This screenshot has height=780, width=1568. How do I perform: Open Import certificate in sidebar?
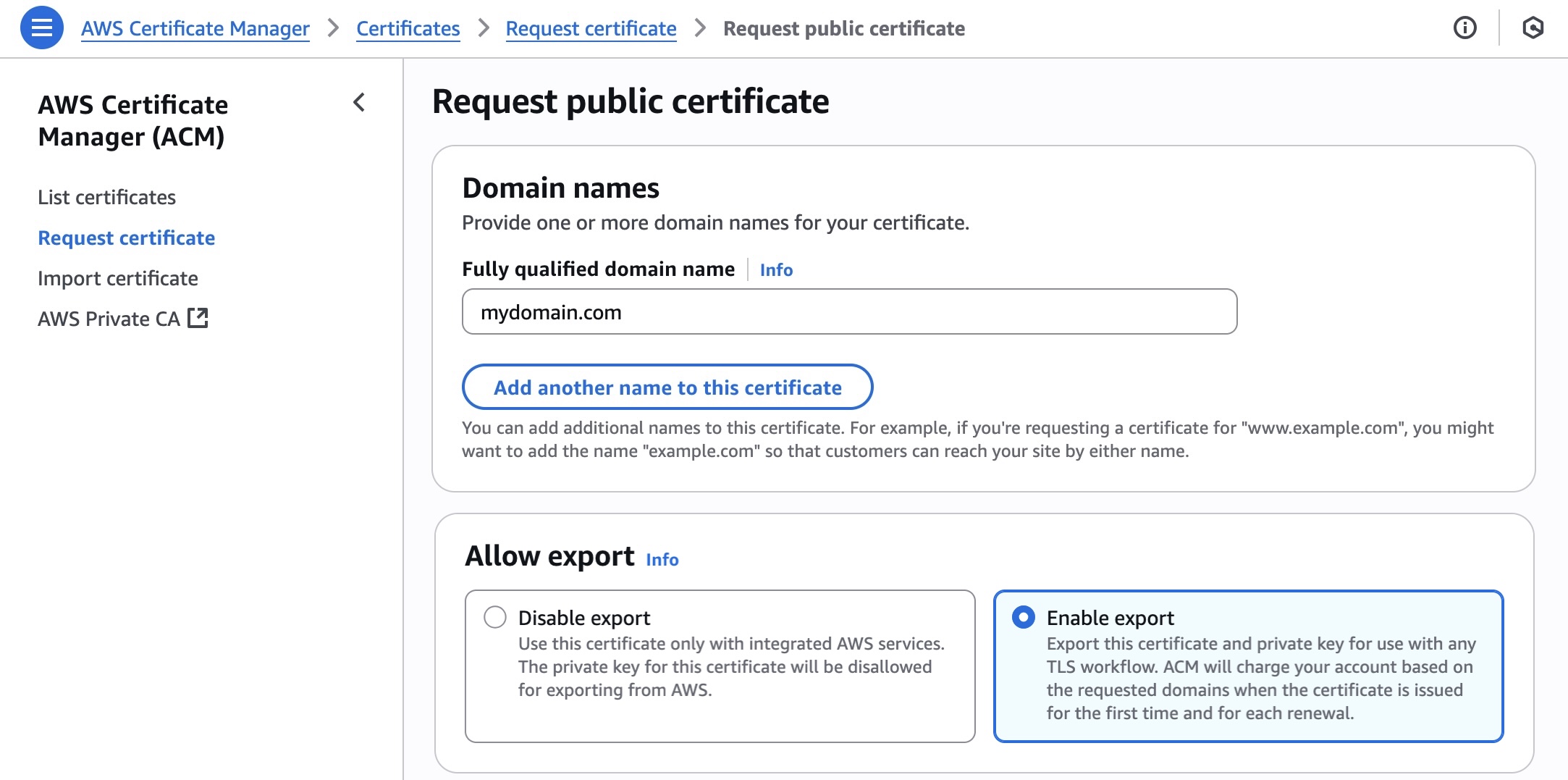tap(118, 278)
